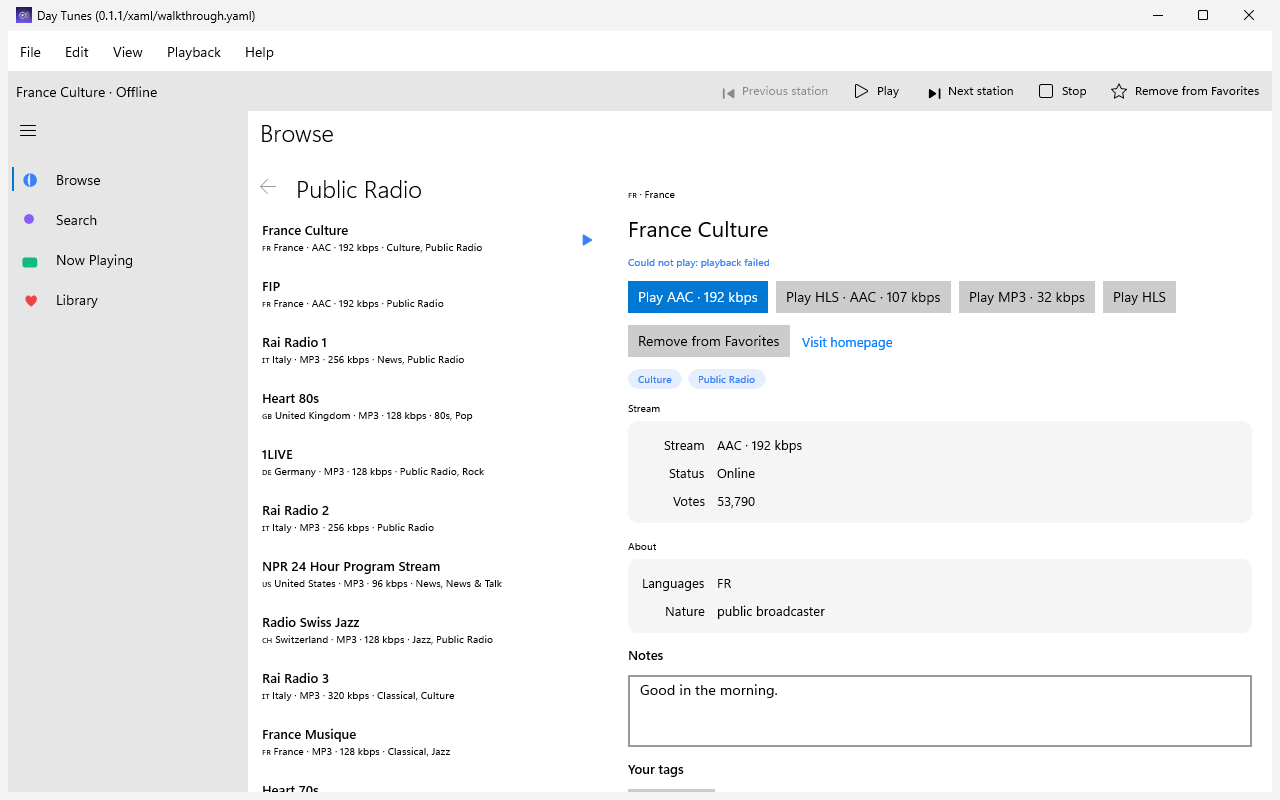The image size is (1280, 800).
Task: Open the Playback menu
Action: [x=194, y=52]
